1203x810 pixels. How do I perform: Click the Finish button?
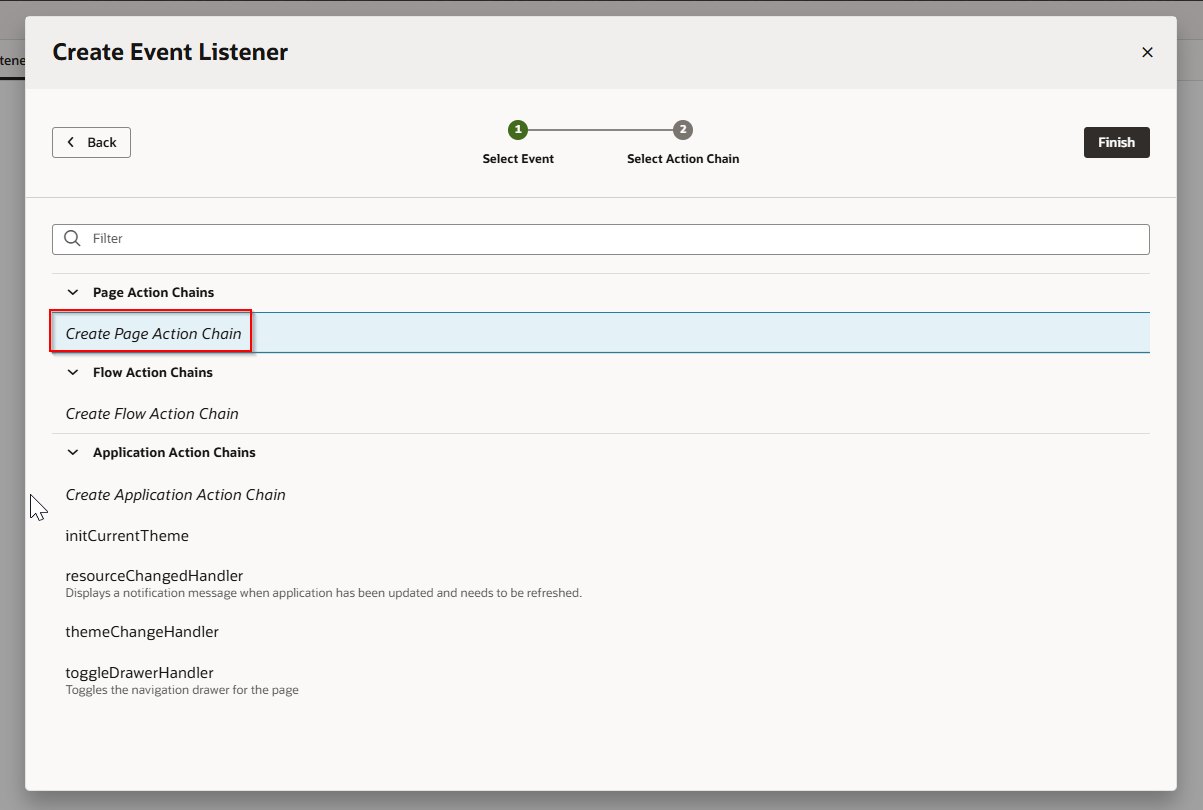tap(1116, 142)
